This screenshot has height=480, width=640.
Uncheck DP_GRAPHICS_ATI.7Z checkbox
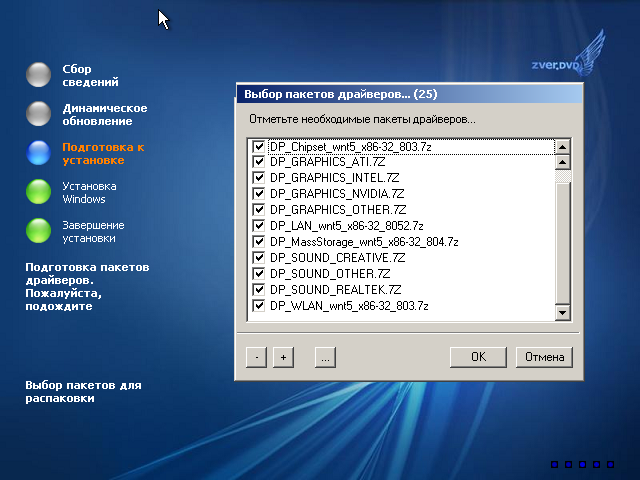click(x=258, y=162)
